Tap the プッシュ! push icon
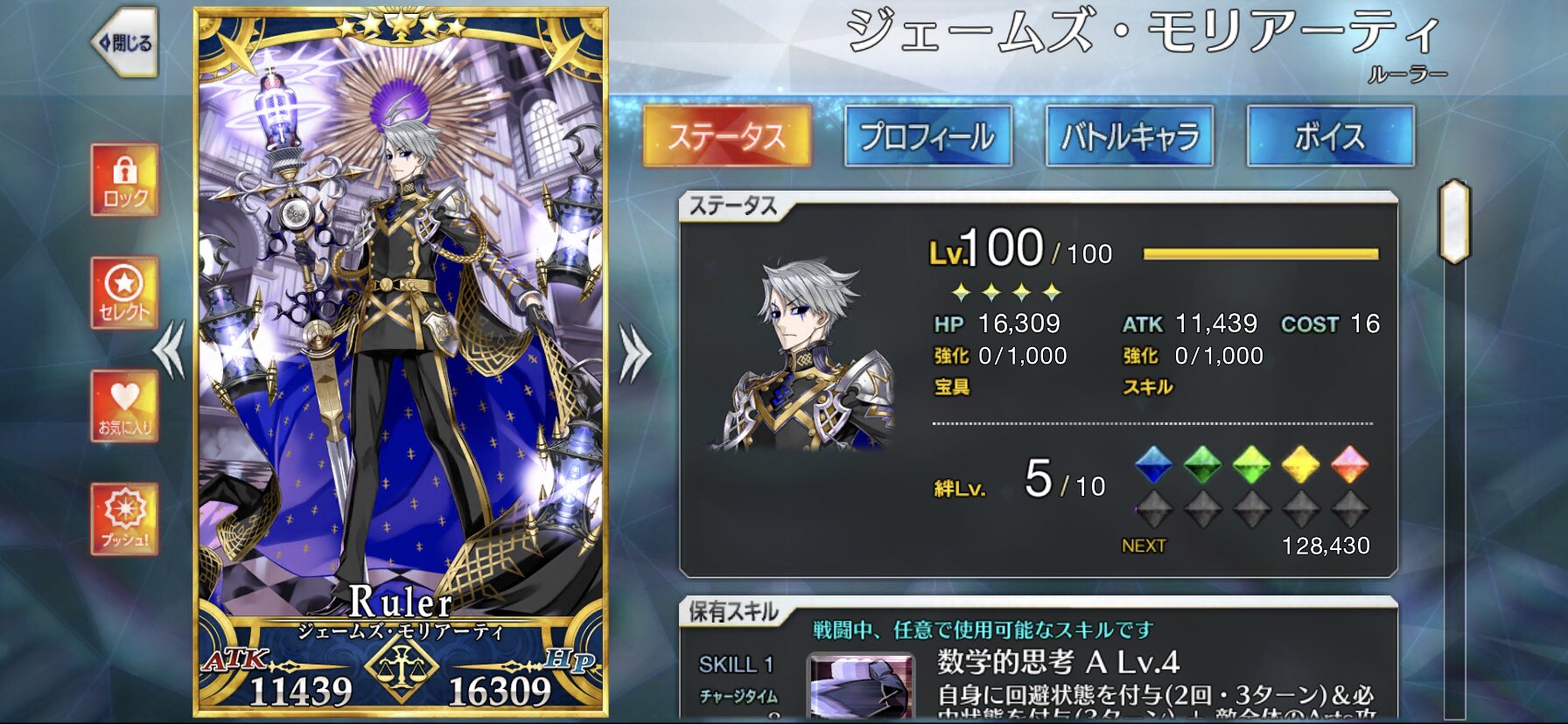Screen dimensions: 1568x724 coord(125,519)
